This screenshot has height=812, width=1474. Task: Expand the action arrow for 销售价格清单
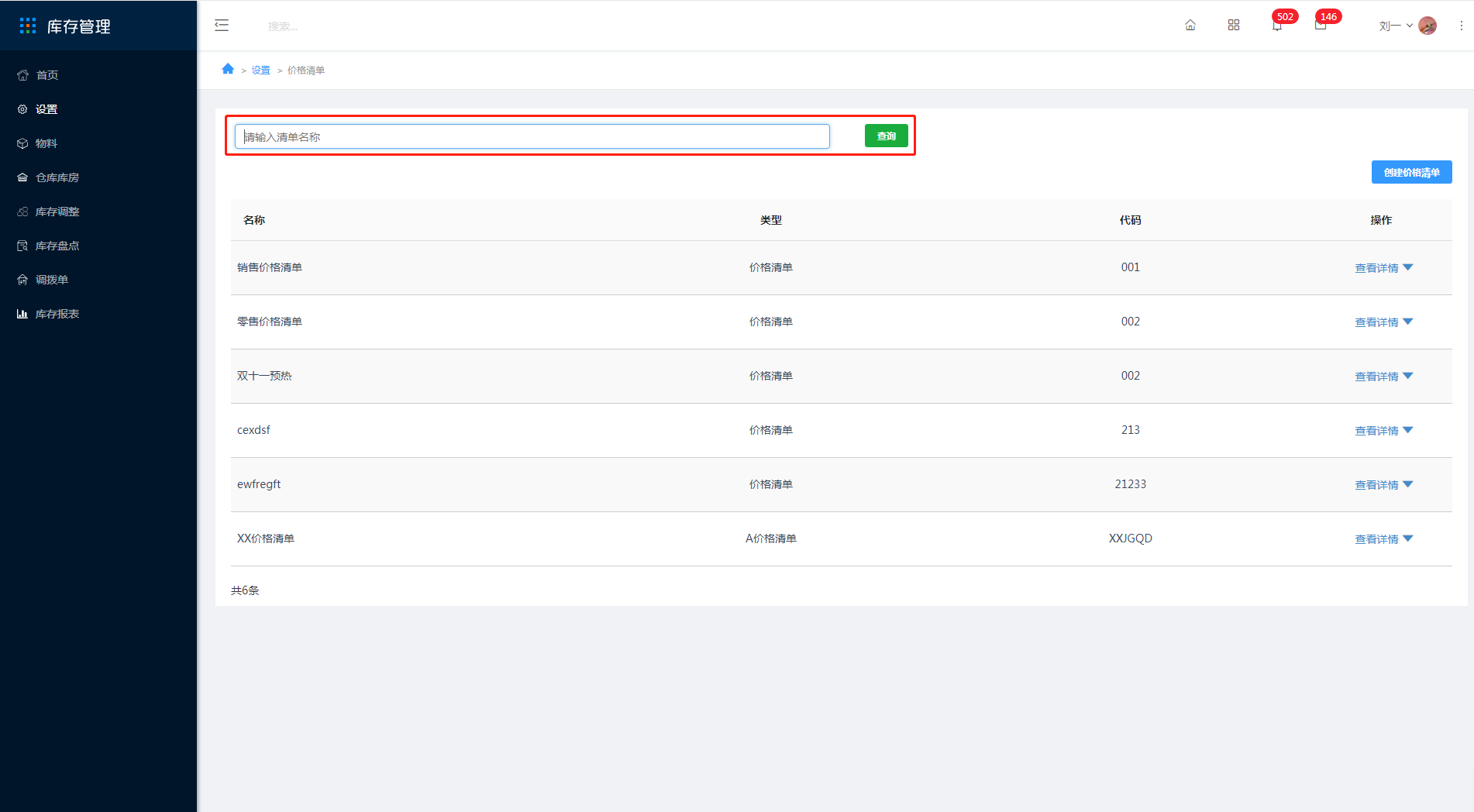tap(1408, 267)
